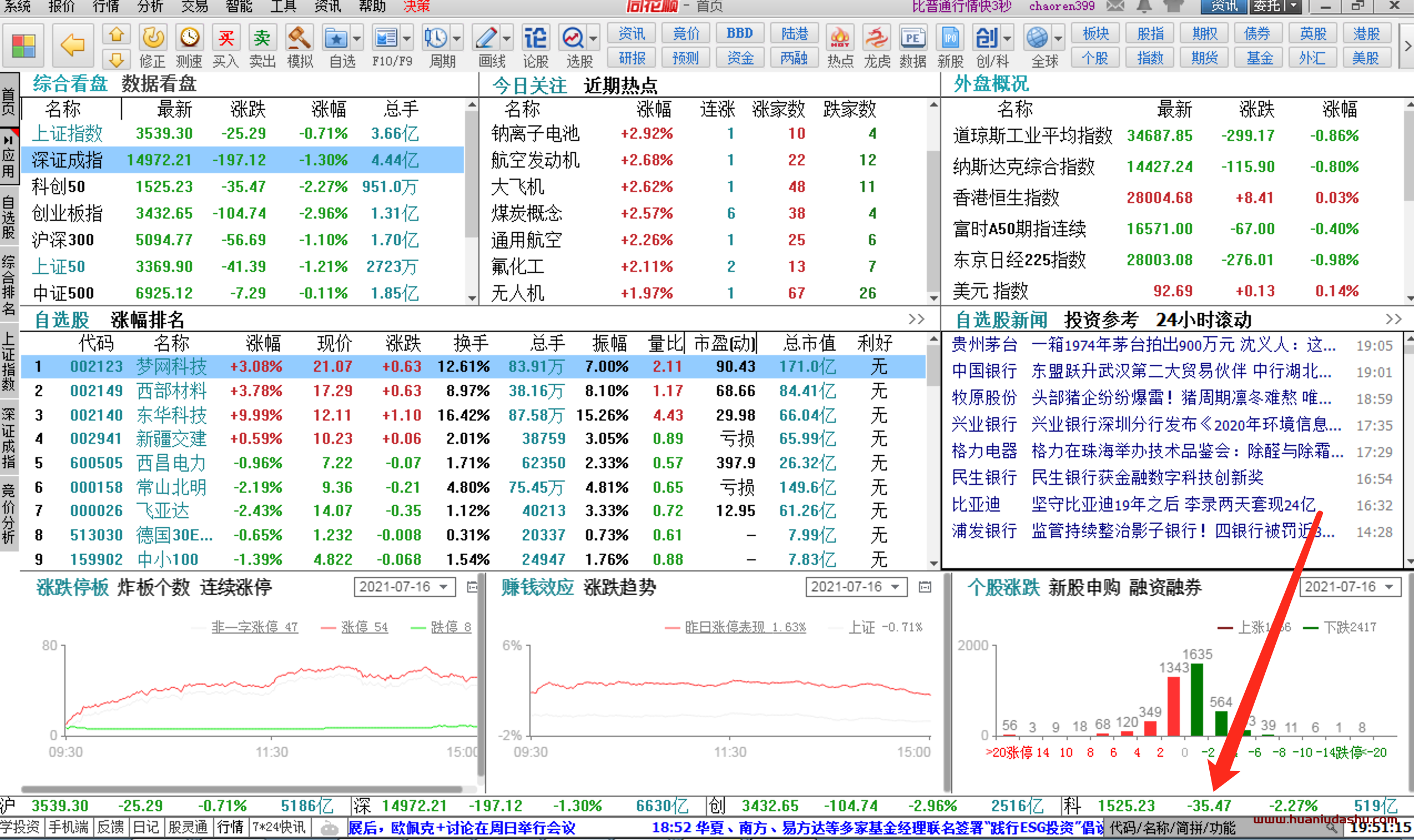Screen dimensions: 1414x840
Task: Open the 论股 discussion icon
Action: pos(535,38)
